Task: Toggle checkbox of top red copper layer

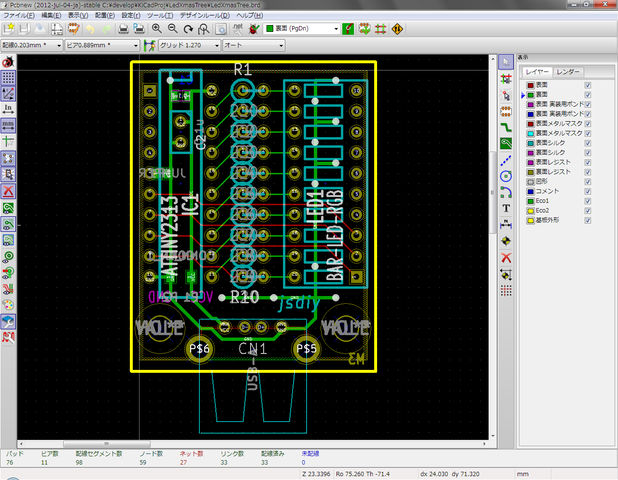Action: click(587, 85)
